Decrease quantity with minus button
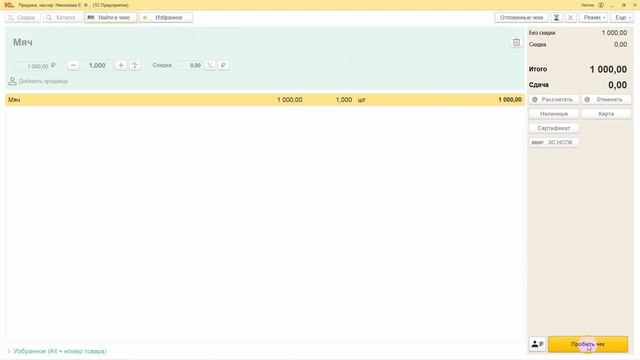 coord(73,65)
